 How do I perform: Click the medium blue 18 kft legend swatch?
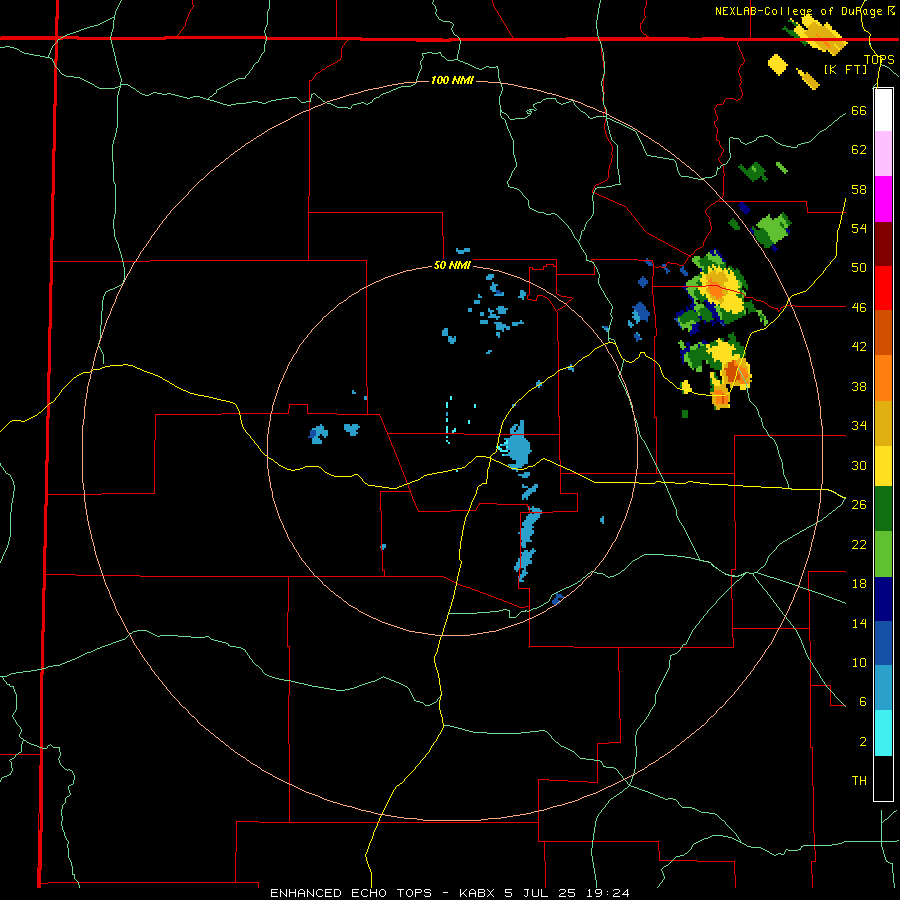(883, 643)
